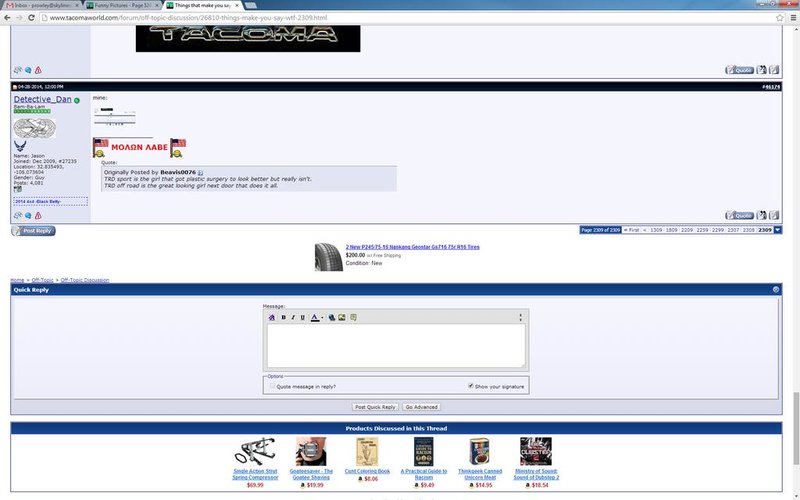
Task: Click the Home breadcrumb link
Action: click(x=17, y=280)
